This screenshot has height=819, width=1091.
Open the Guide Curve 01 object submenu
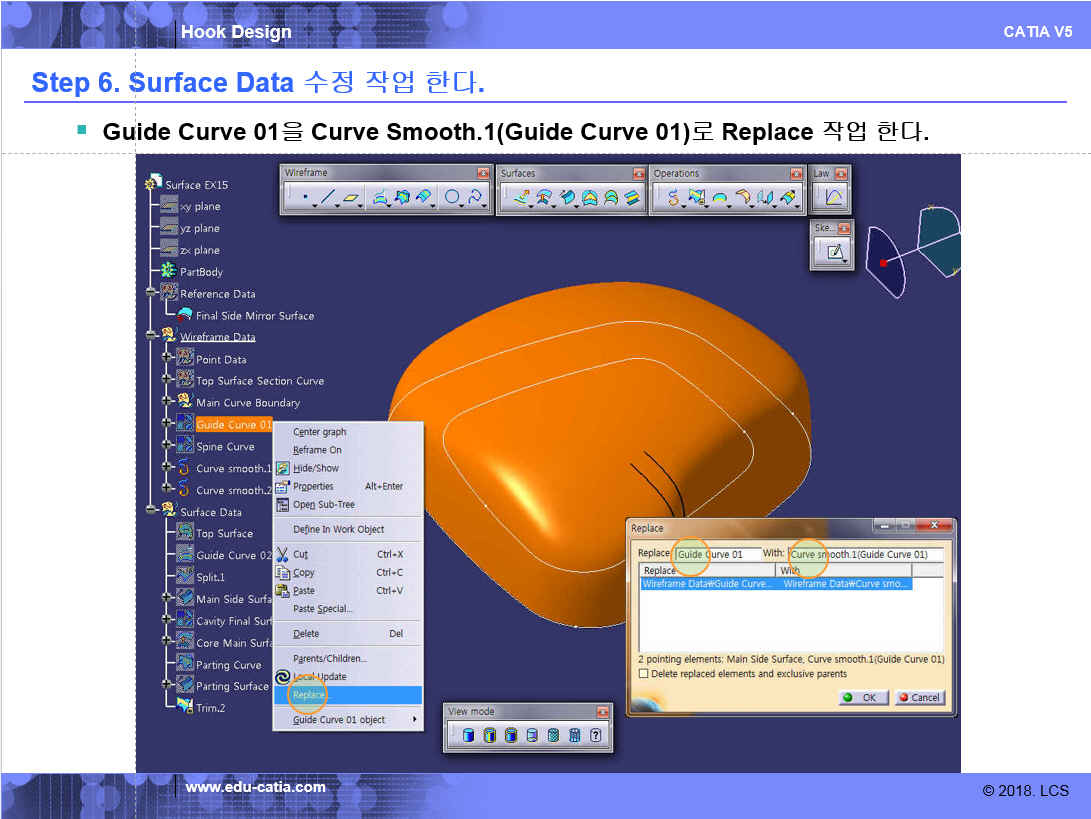[347, 720]
